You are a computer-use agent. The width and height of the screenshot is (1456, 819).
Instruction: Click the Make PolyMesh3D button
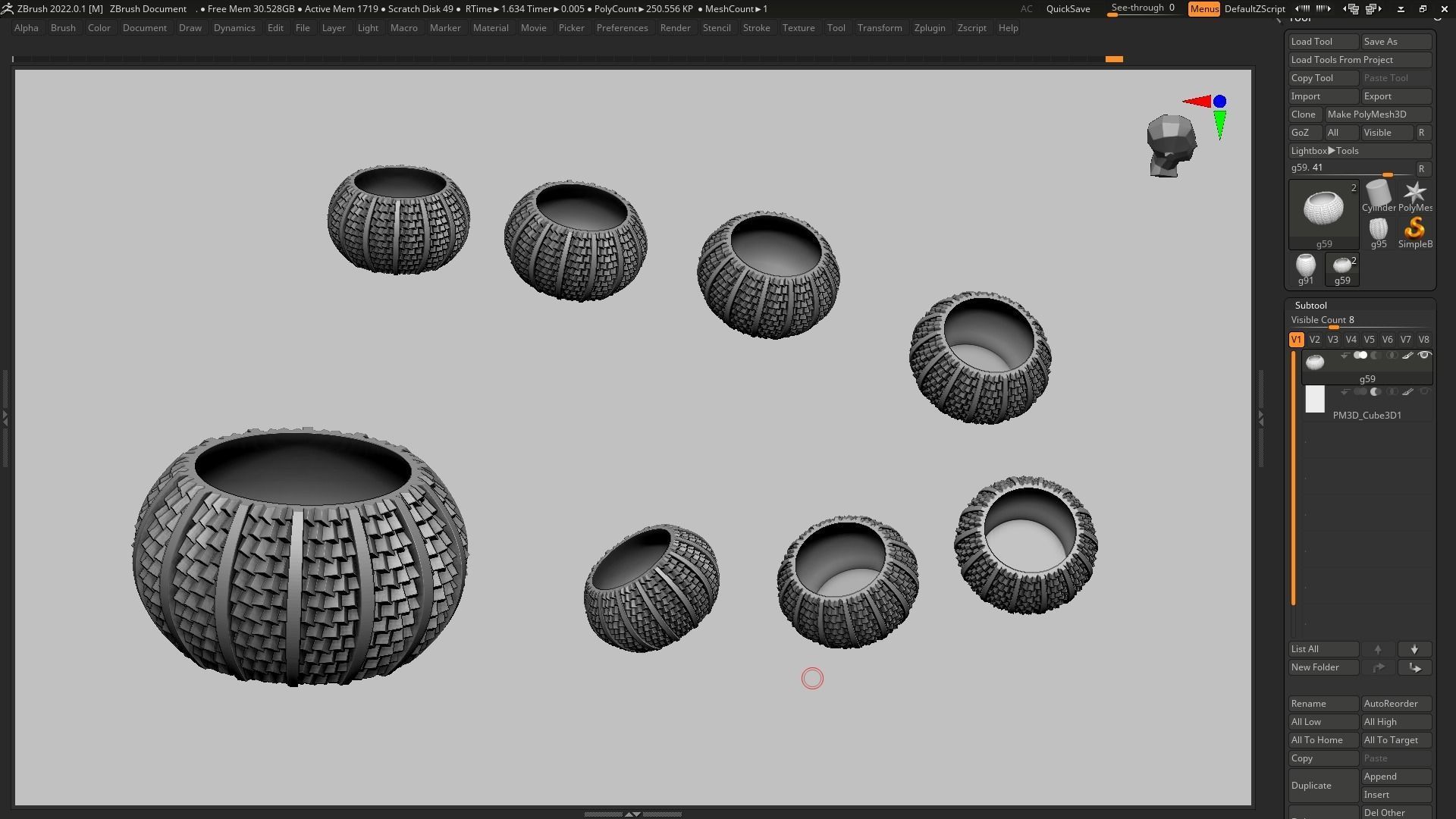tap(1377, 115)
